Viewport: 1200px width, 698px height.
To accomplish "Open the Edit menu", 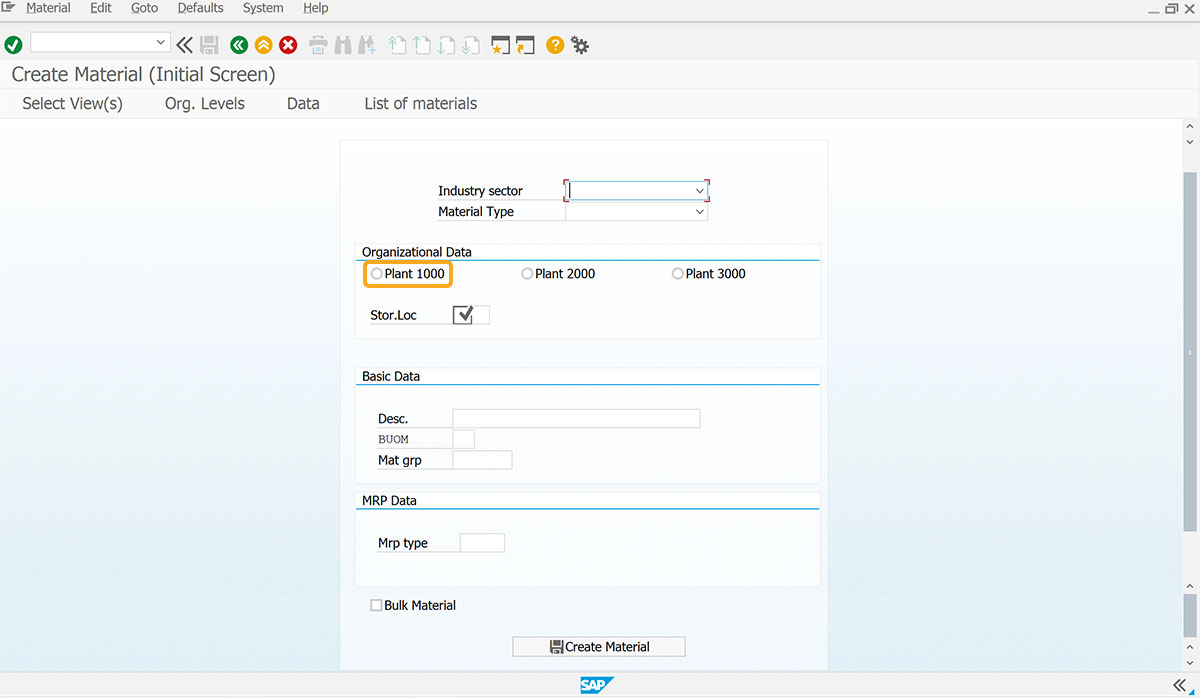I will [x=100, y=8].
